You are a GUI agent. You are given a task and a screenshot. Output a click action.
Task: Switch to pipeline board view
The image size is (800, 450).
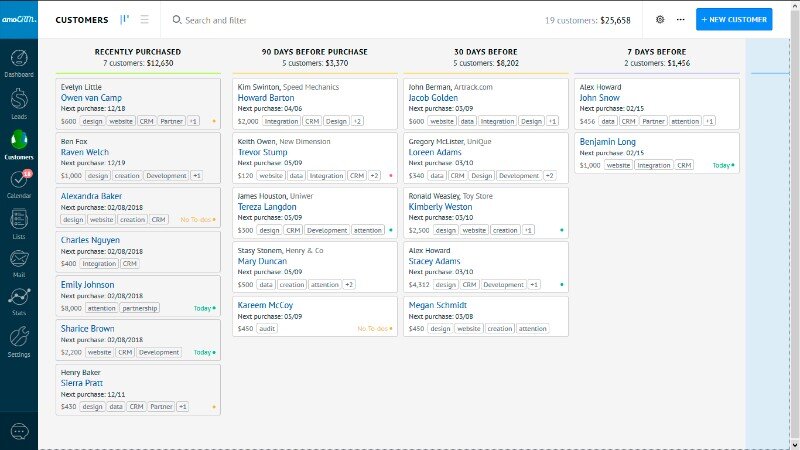[x=124, y=19]
